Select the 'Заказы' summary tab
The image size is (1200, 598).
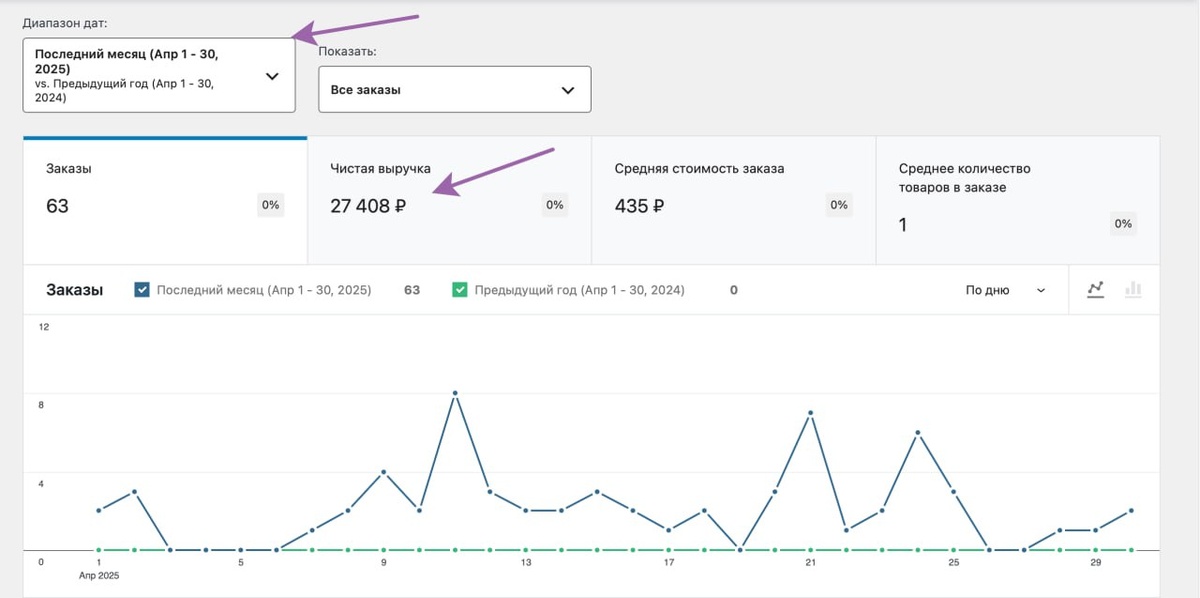tap(165, 200)
